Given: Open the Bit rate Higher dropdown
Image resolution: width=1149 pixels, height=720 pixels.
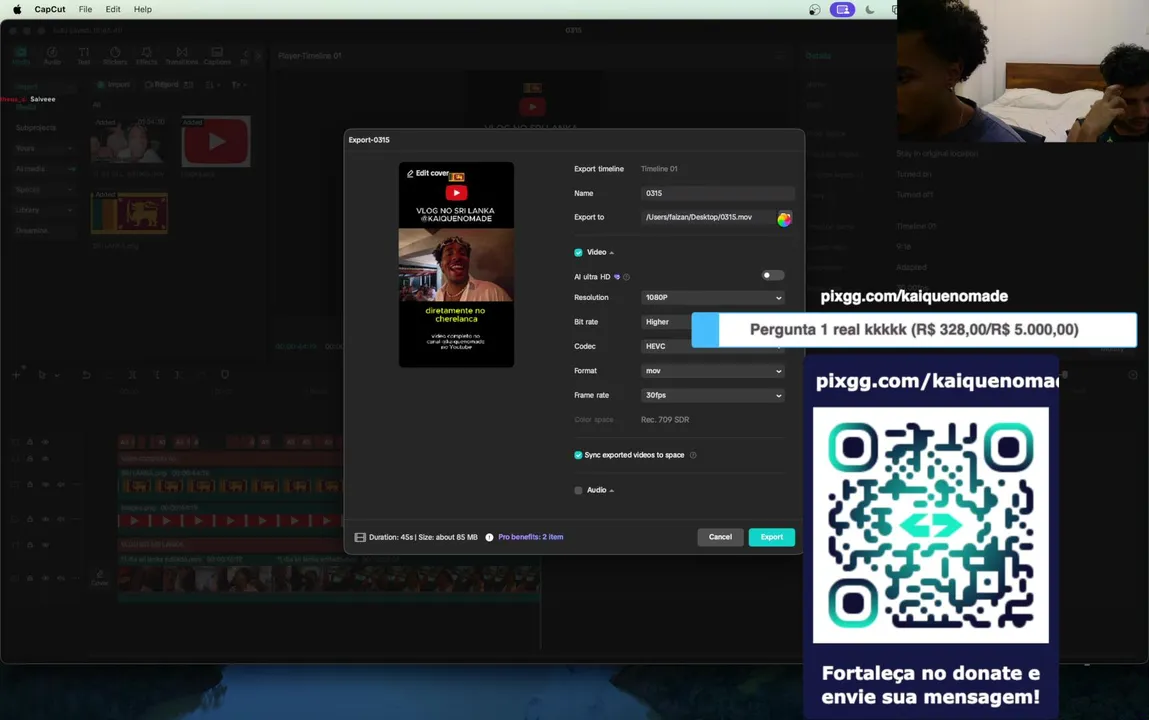Looking at the screenshot, I should click(665, 322).
